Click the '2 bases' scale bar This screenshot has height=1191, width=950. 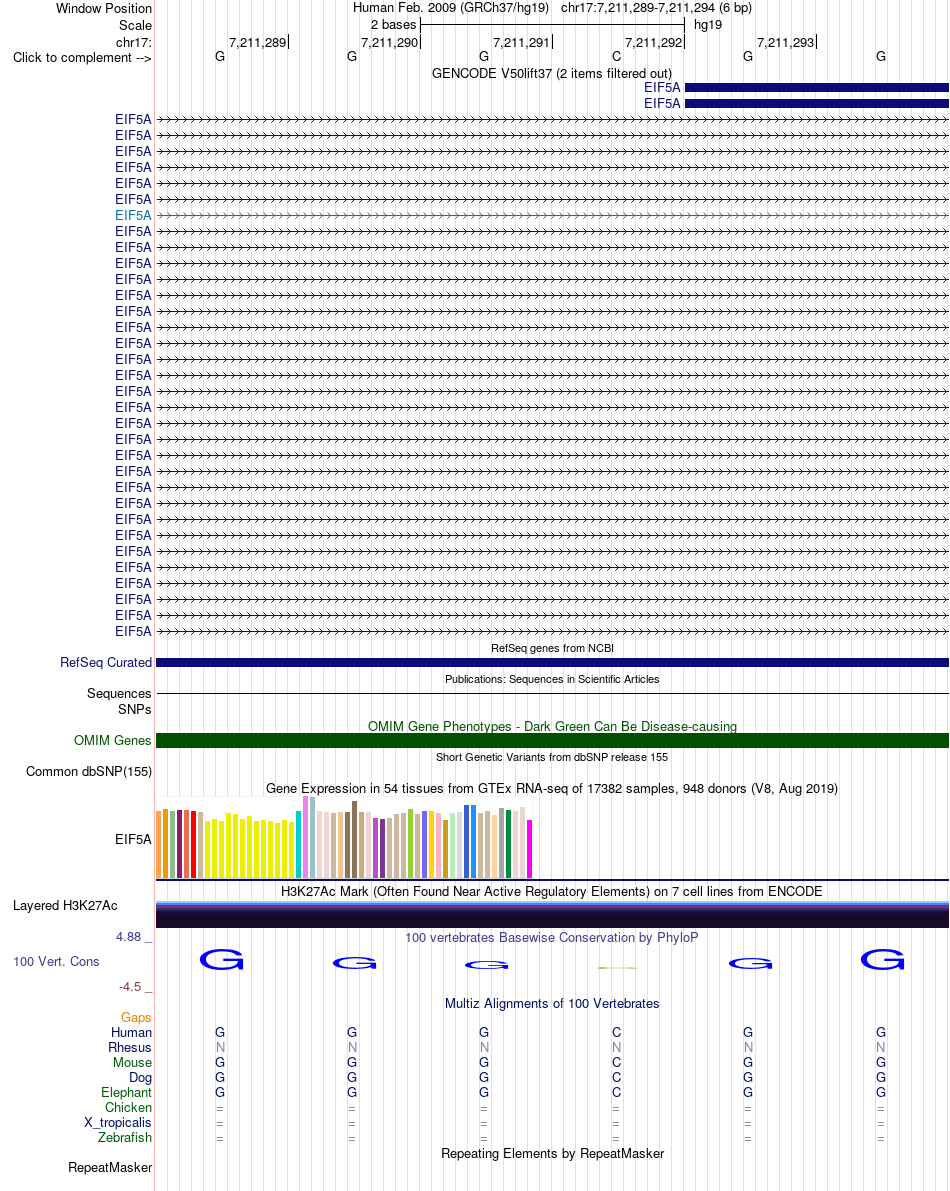(552, 24)
